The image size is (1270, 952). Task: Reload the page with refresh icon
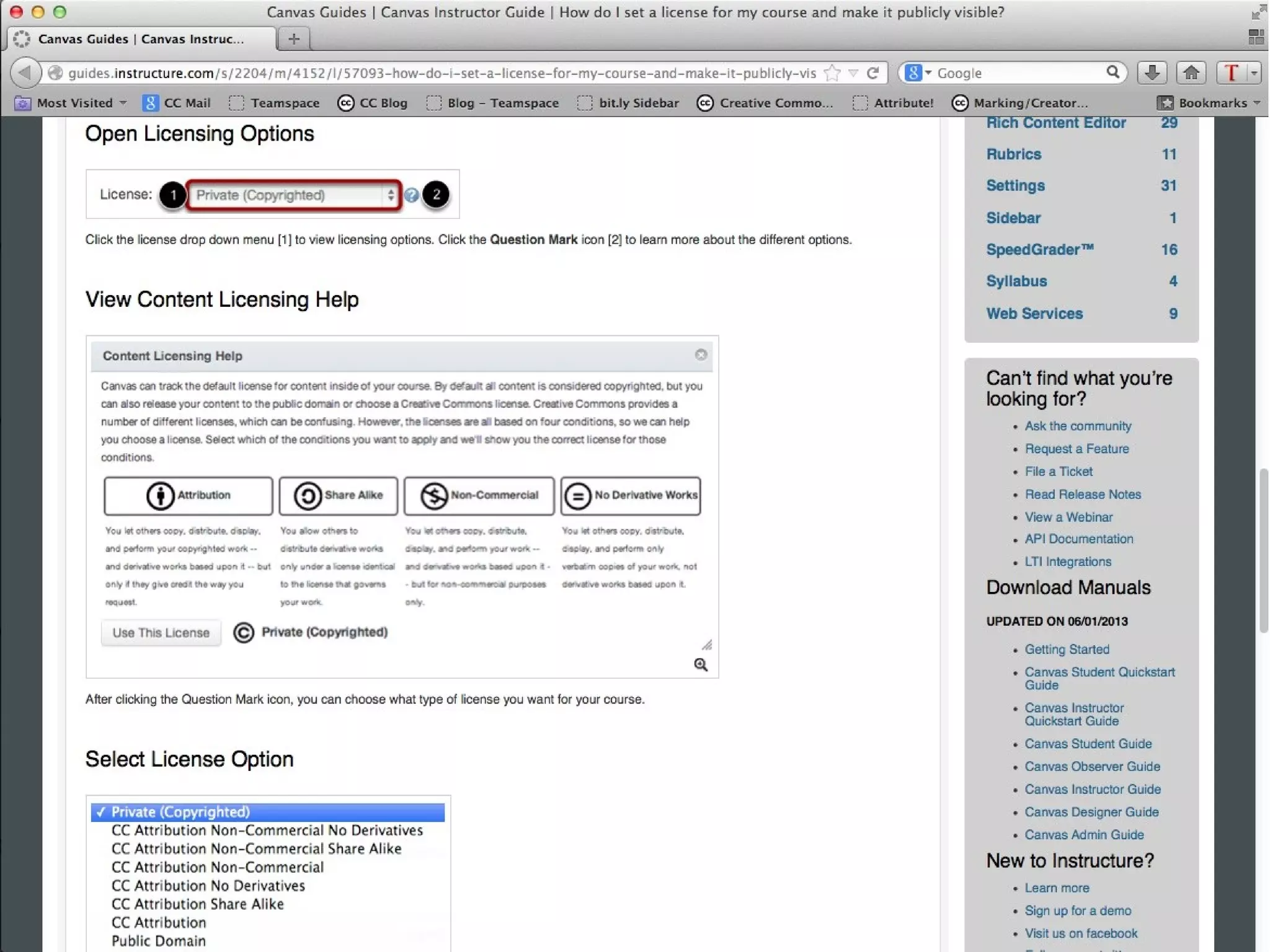click(873, 73)
